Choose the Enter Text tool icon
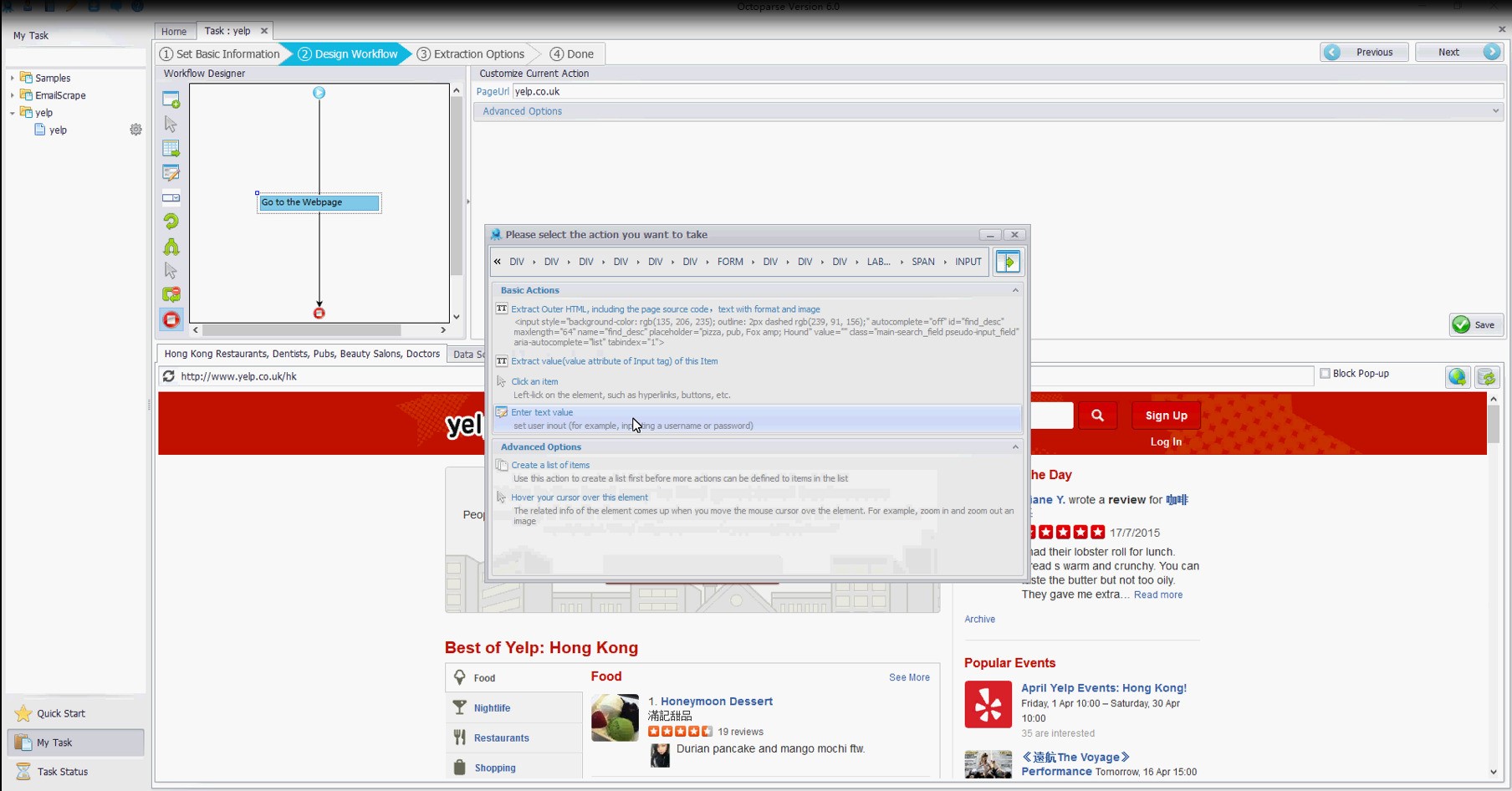This screenshot has height=791, width=1512. tap(171, 173)
